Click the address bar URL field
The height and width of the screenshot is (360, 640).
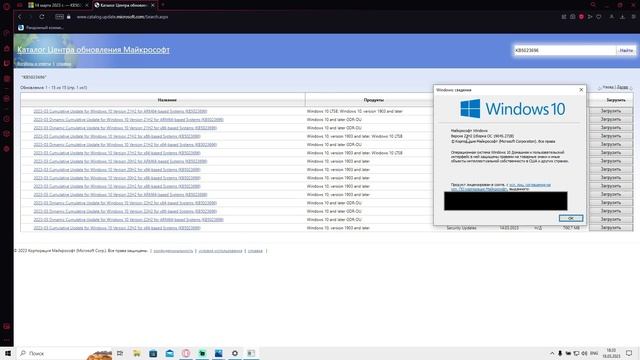(x=122, y=17)
